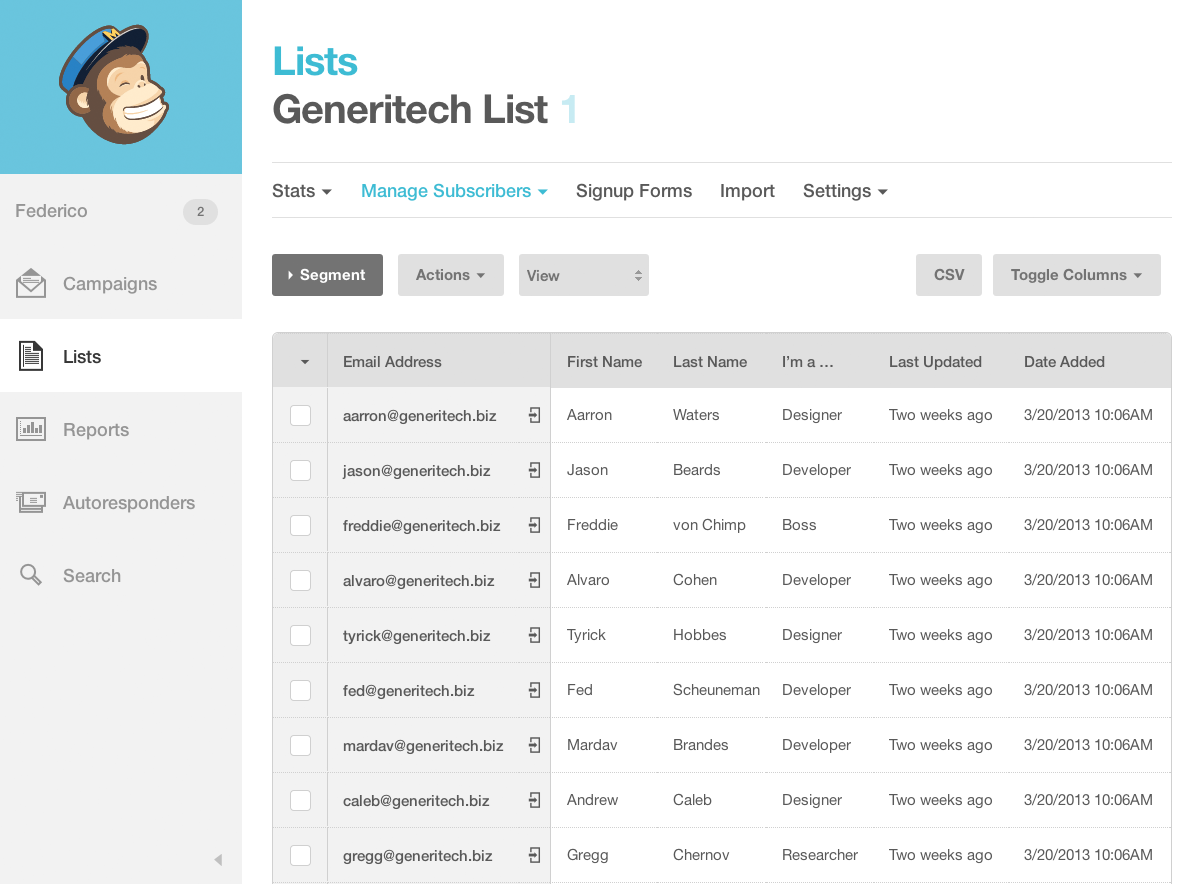Open the Manage Subscribers dropdown
The width and height of the screenshot is (1185, 884).
(454, 191)
